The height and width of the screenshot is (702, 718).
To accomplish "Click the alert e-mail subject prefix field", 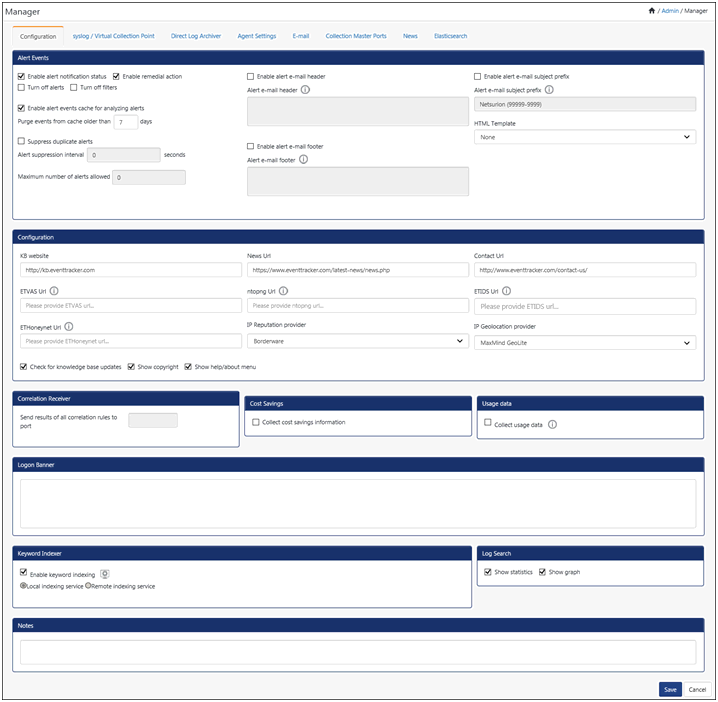I will [x=585, y=104].
